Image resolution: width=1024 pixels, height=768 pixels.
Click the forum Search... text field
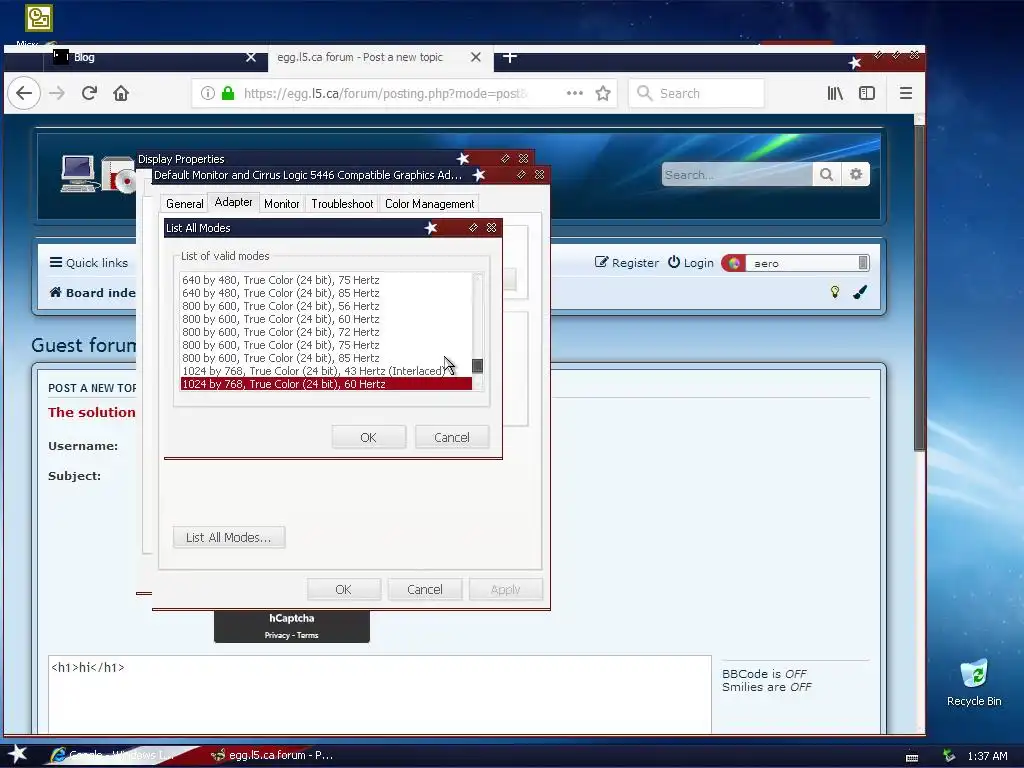[x=737, y=174]
